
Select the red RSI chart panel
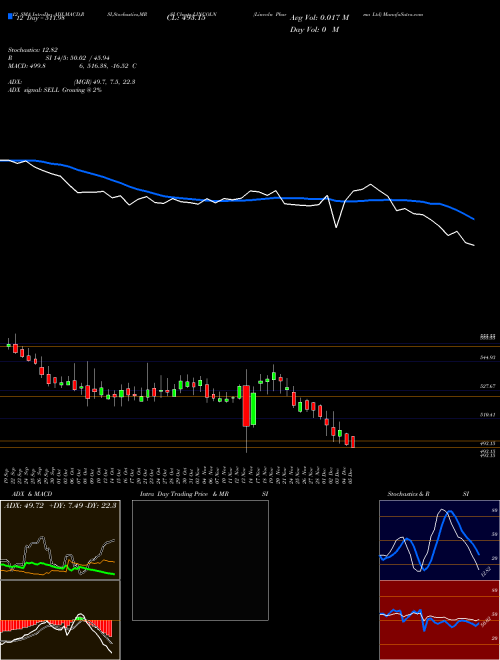pyautogui.click(x=439, y=620)
